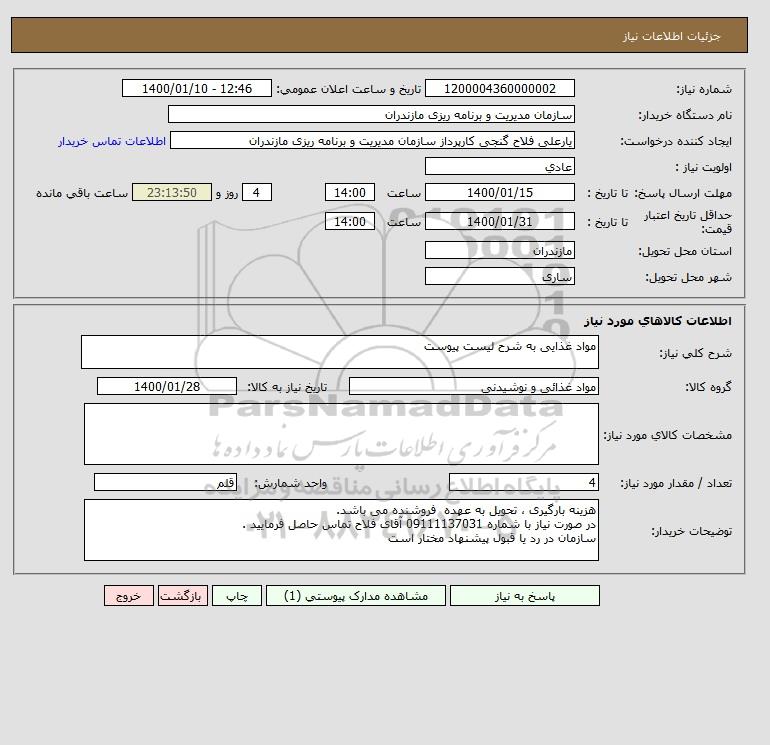Click the استان محل تحویل label
Screen dimensions: 770x745
tap(685, 251)
